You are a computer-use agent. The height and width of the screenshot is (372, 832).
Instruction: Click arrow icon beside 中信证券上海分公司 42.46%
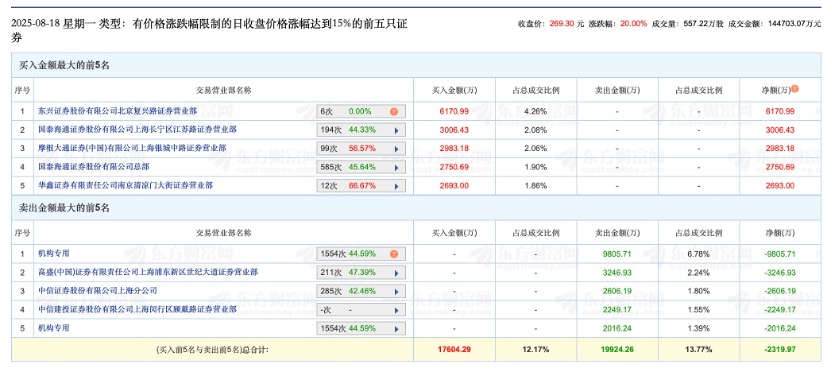pos(396,291)
